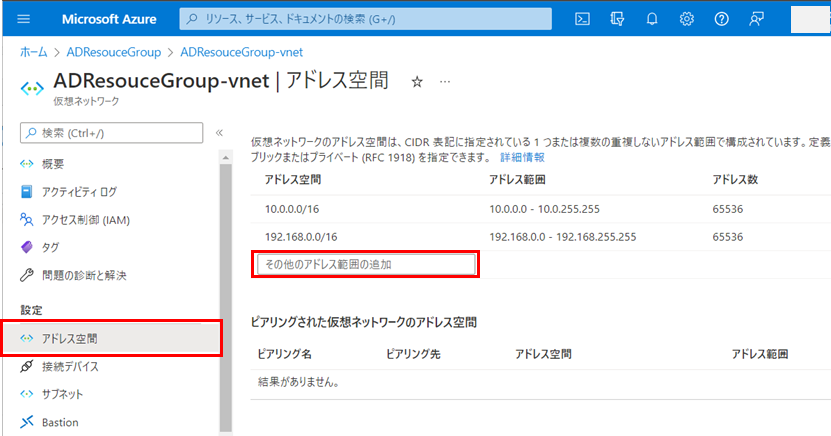Collapse the sidebar with double chevron
This screenshot has height=436, width=831.
pyautogui.click(x=219, y=133)
